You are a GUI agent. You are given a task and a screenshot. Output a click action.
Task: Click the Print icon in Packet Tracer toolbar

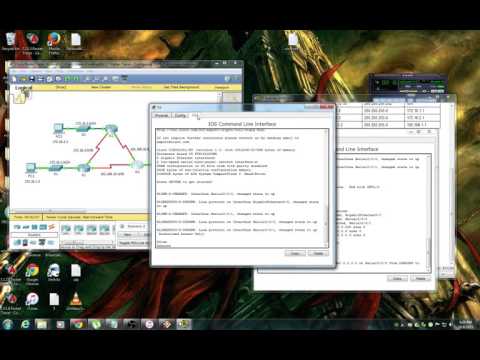click(x=41, y=79)
